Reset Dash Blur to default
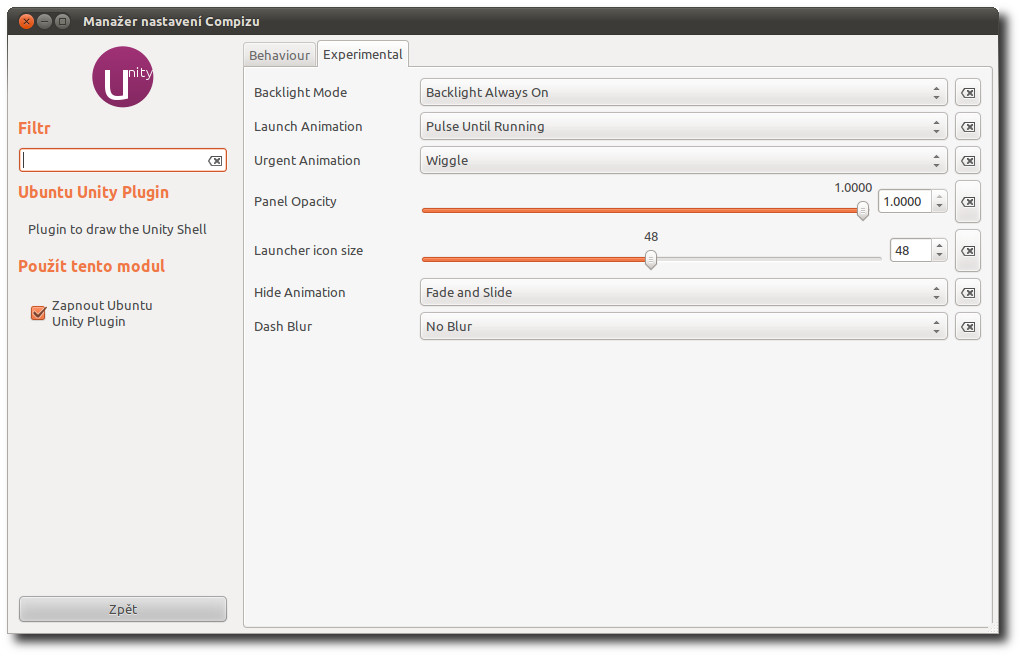This screenshot has width=1022, height=657. [967, 327]
